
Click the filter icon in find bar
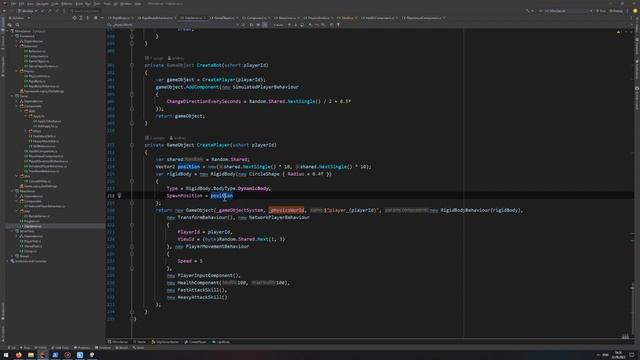click(x=338, y=25)
